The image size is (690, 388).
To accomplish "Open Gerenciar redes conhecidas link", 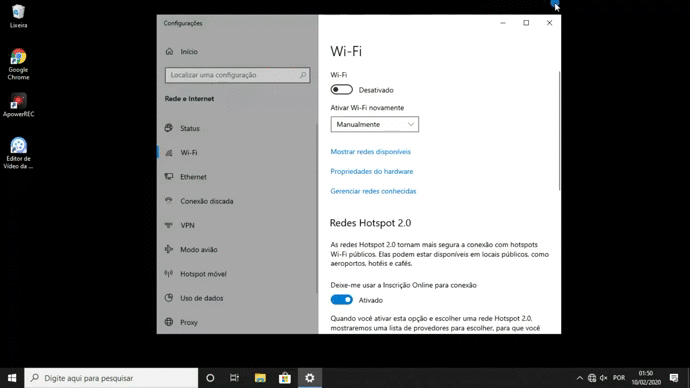I will (373, 191).
